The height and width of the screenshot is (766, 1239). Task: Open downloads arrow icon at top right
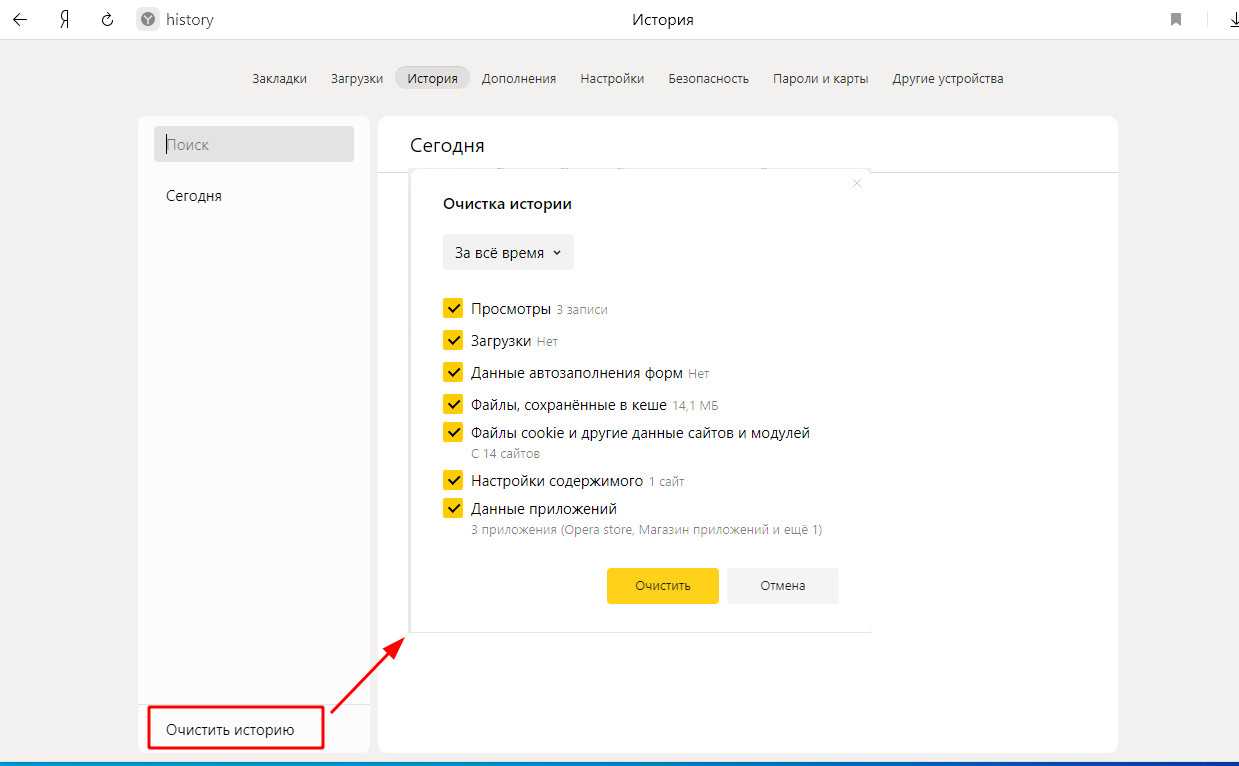1233,20
